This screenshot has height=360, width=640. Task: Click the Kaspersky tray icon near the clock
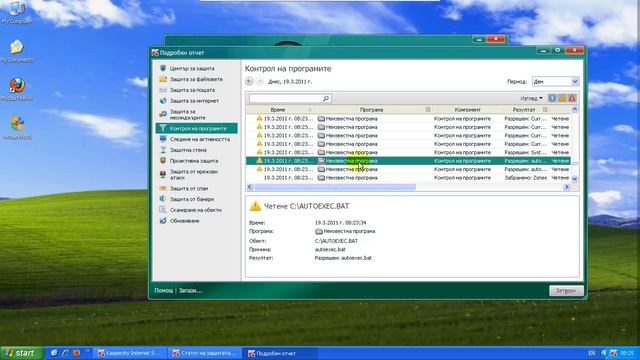pyautogui.click(x=613, y=353)
